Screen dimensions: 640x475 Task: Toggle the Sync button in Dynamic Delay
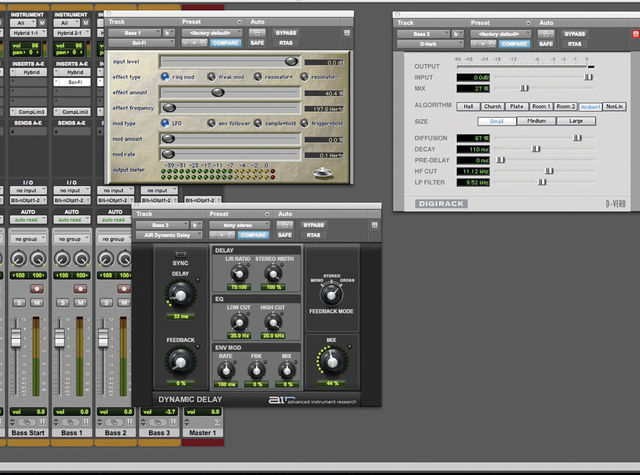pos(180,254)
